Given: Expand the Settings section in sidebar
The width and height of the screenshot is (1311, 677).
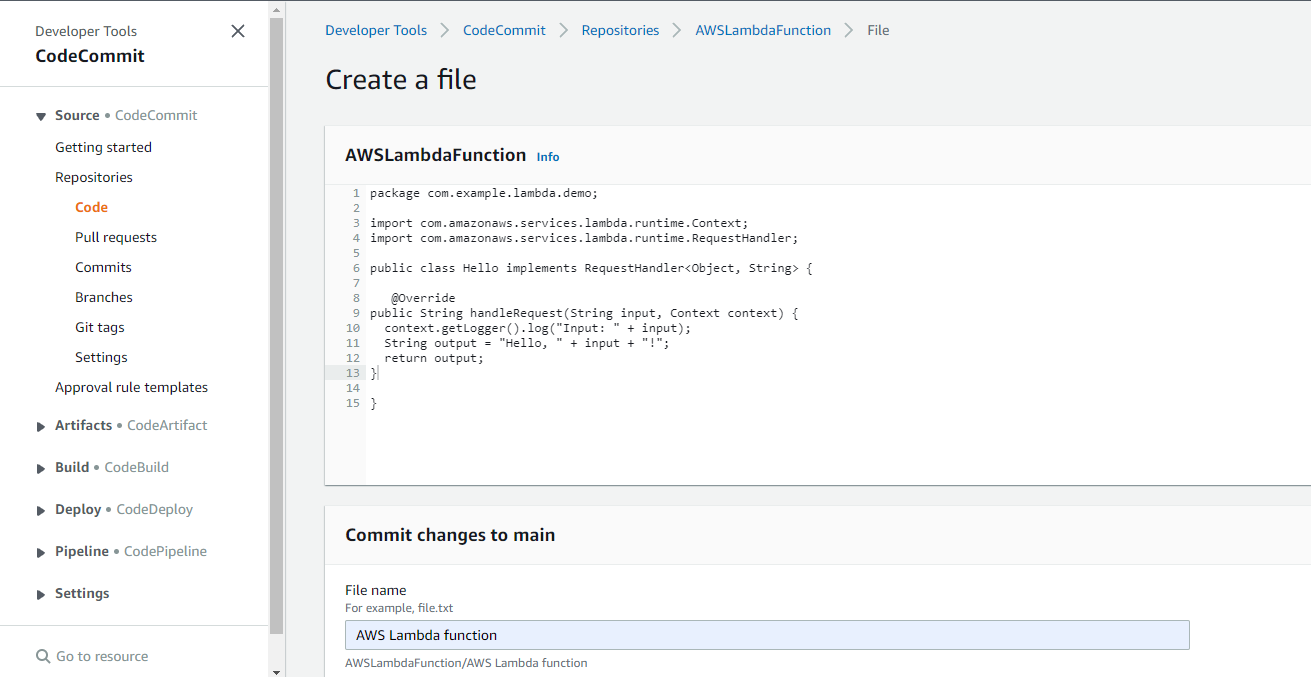Looking at the screenshot, I should click(41, 594).
